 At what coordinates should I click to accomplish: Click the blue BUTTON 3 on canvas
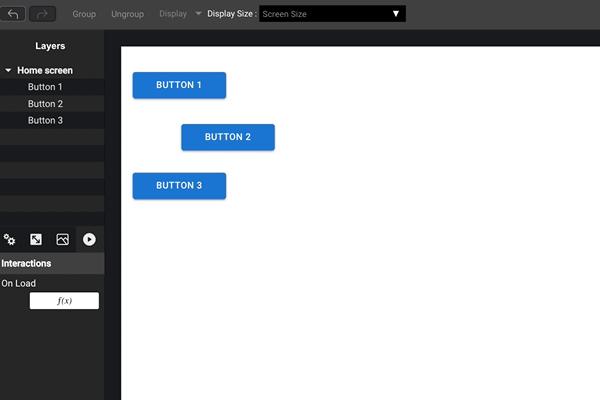[x=179, y=186]
